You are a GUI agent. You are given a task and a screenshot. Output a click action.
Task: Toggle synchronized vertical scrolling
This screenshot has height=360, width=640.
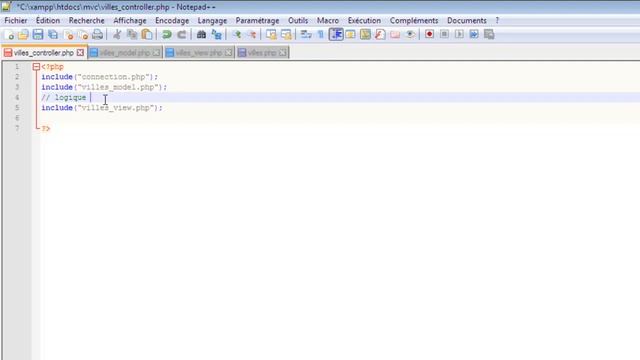pyautogui.click(x=271, y=35)
